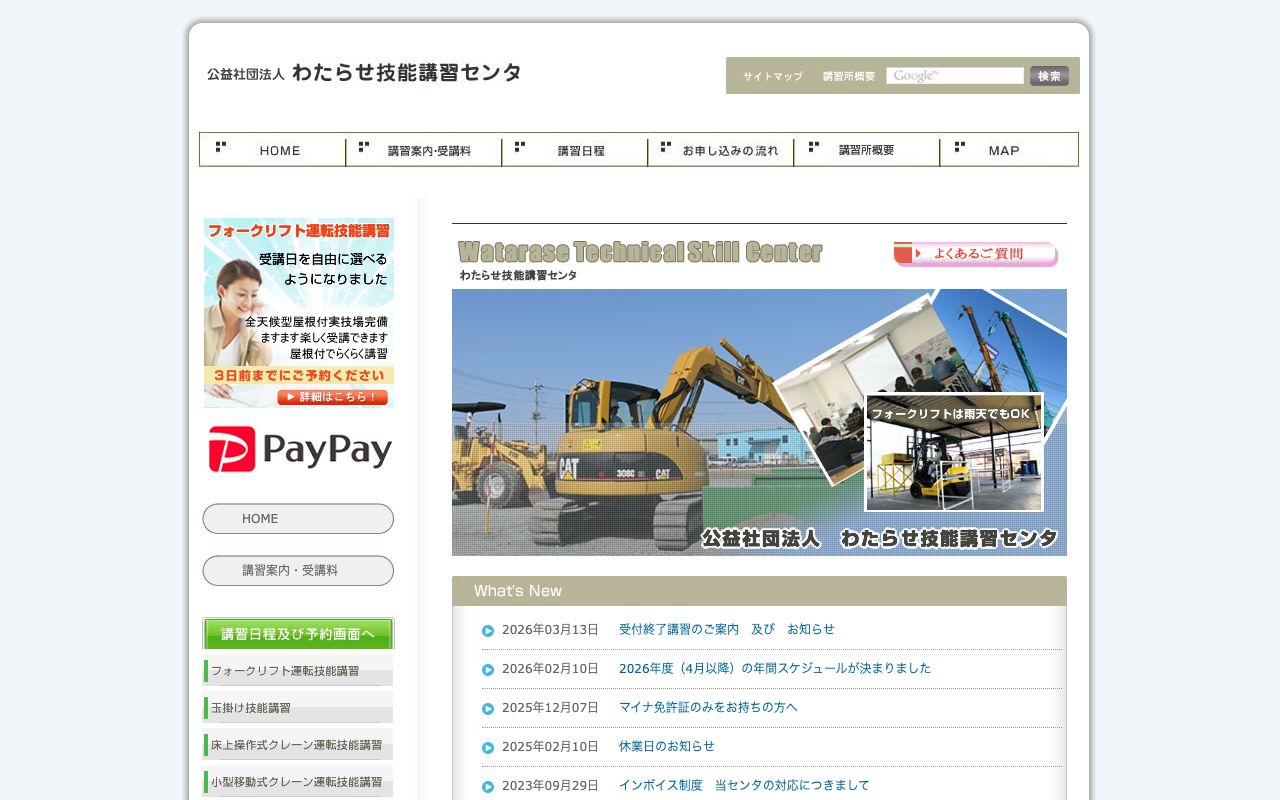Click the 検索 search button
Viewport: 1280px width, 800px height.
(x=1048, y=75)
